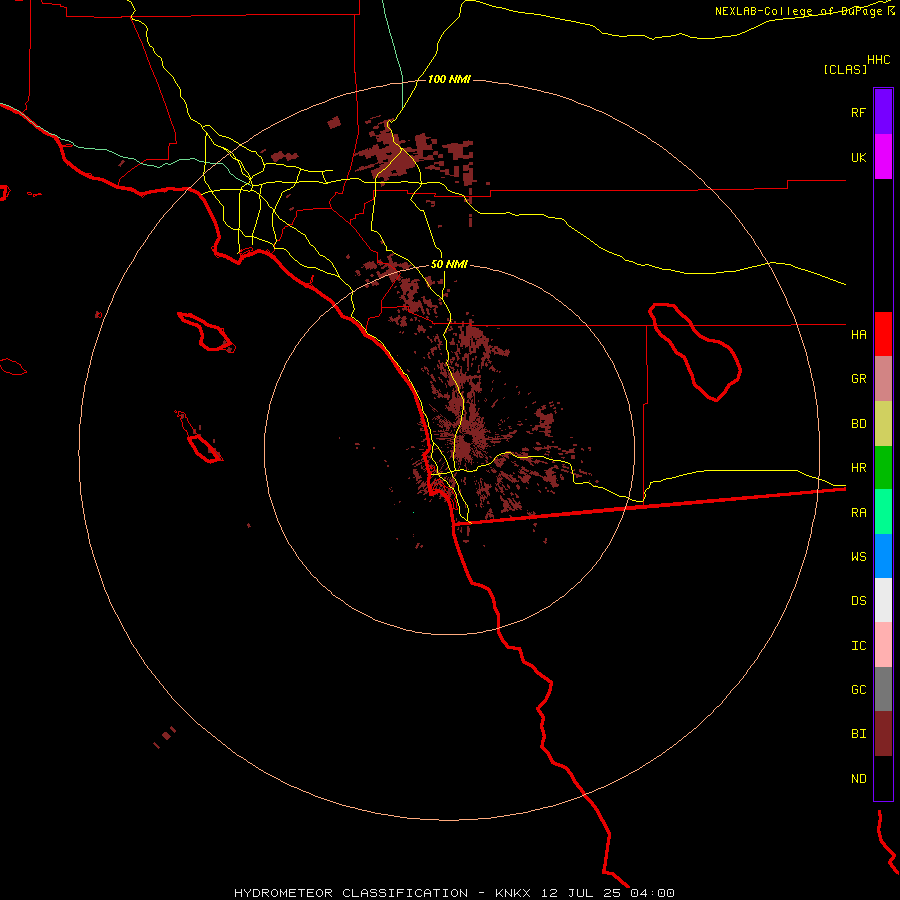Click the BI legend label
The image size is (900, 900).
(859, 734)
